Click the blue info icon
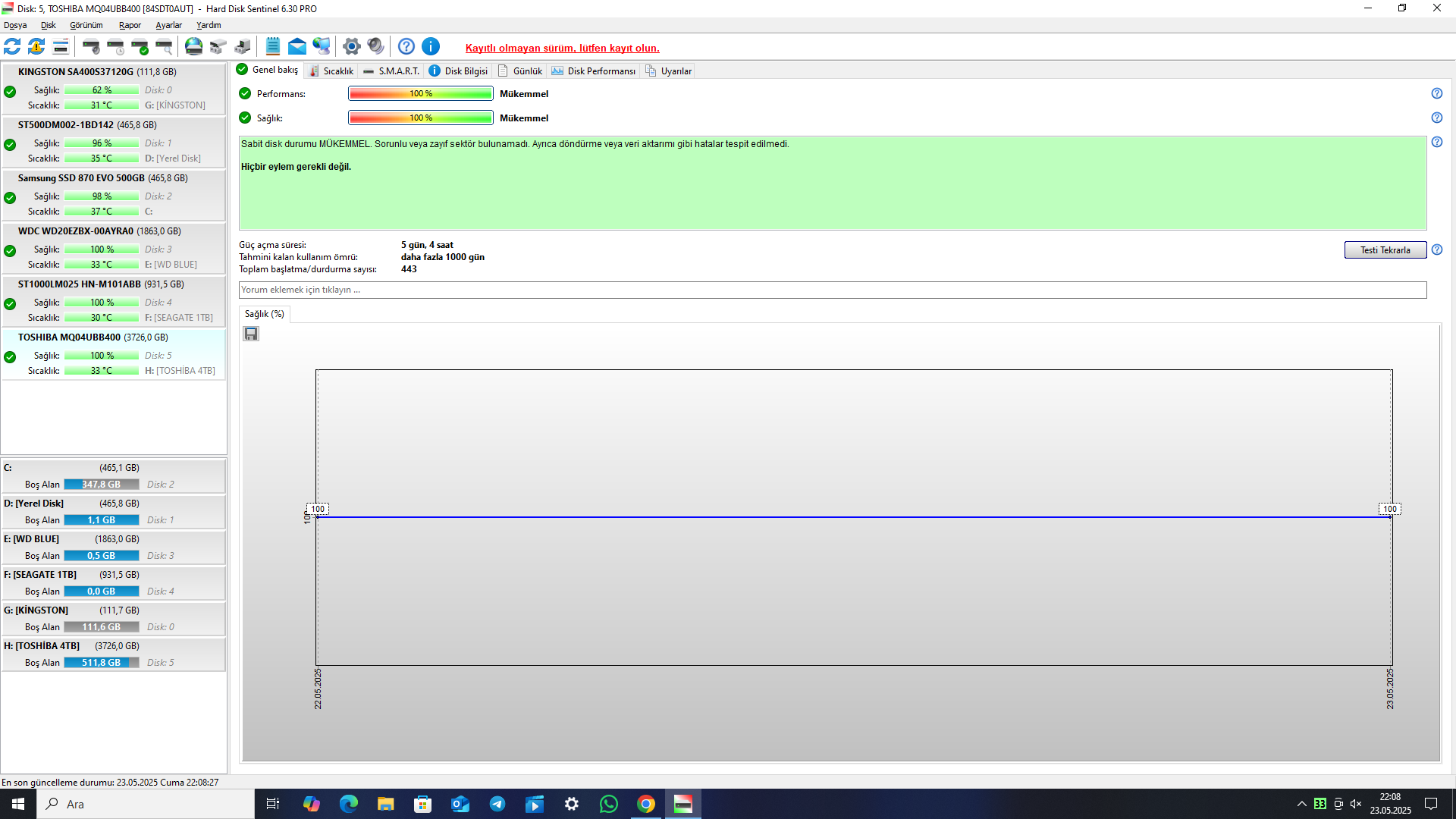 [x=431, y=47]
